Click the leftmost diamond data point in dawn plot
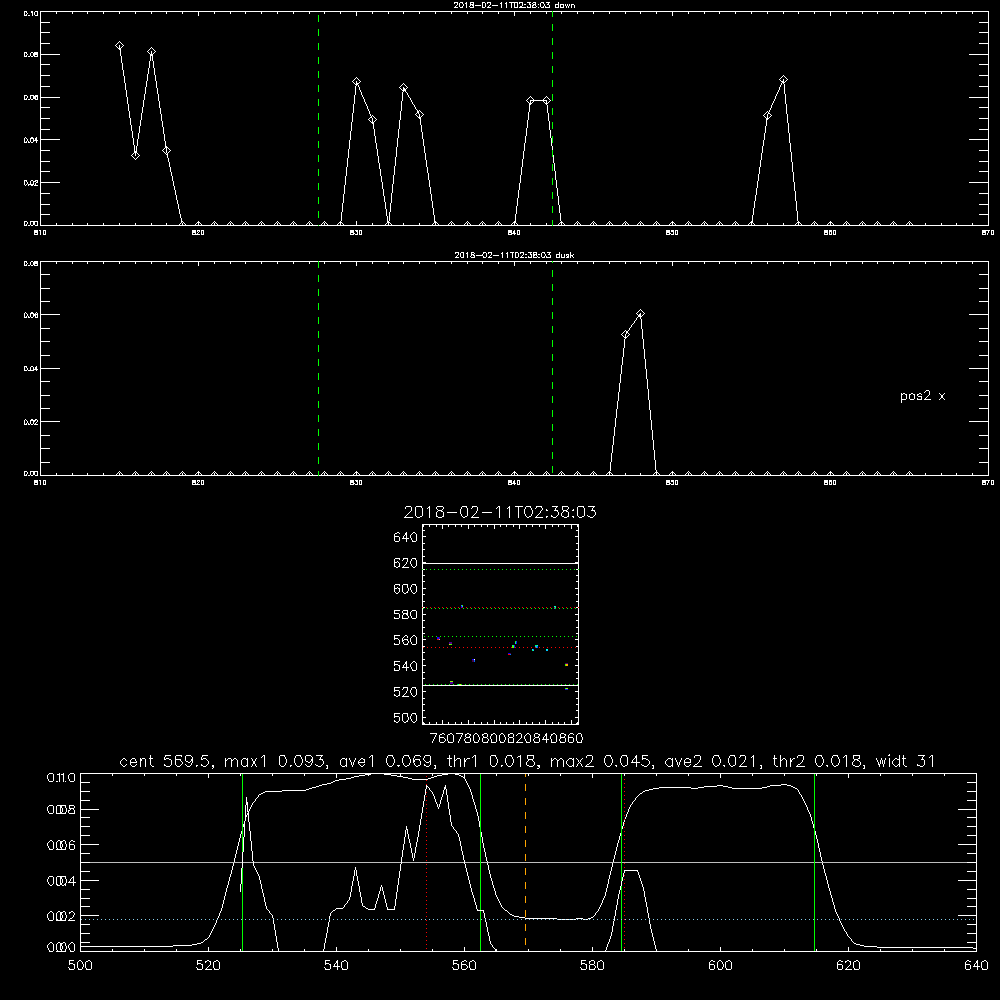The image size is (1000, 1000). (x=119, y=46)
